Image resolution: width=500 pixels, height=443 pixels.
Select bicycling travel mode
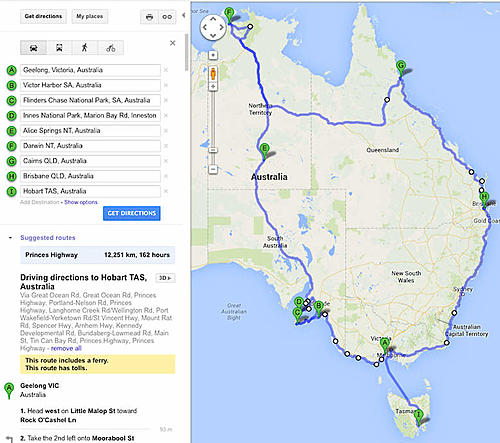(x=111, y=48)
